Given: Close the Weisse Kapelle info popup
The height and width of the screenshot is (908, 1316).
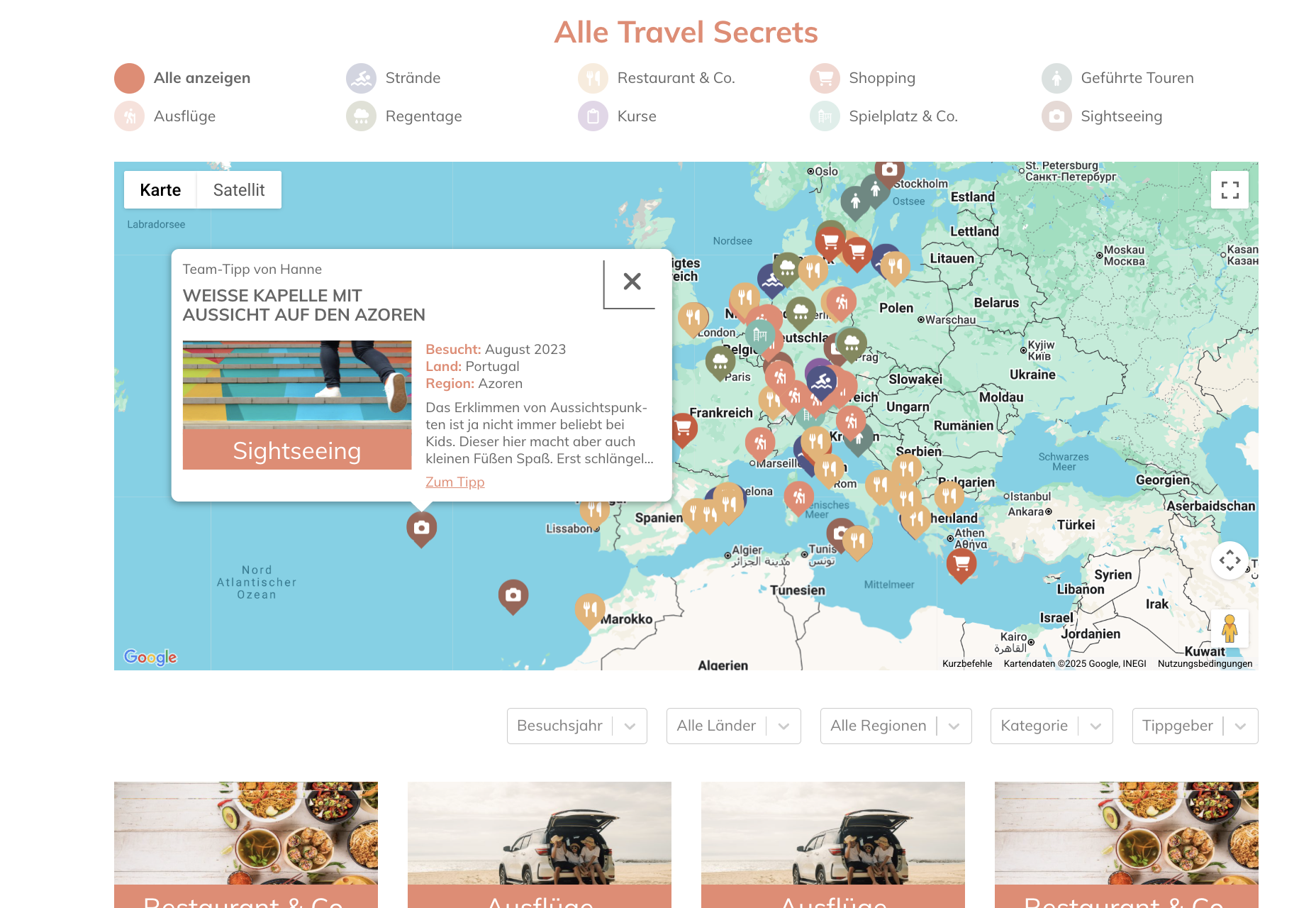Looking at the screenshot, I should (x=632, y=282).
